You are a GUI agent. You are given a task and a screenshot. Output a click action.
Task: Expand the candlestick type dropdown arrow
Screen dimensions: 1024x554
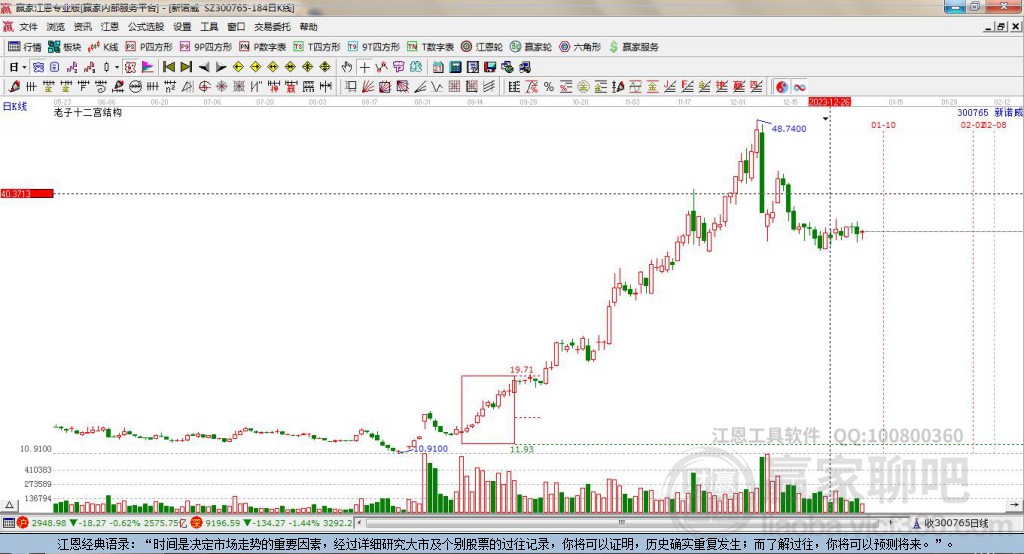click(117, 67)
